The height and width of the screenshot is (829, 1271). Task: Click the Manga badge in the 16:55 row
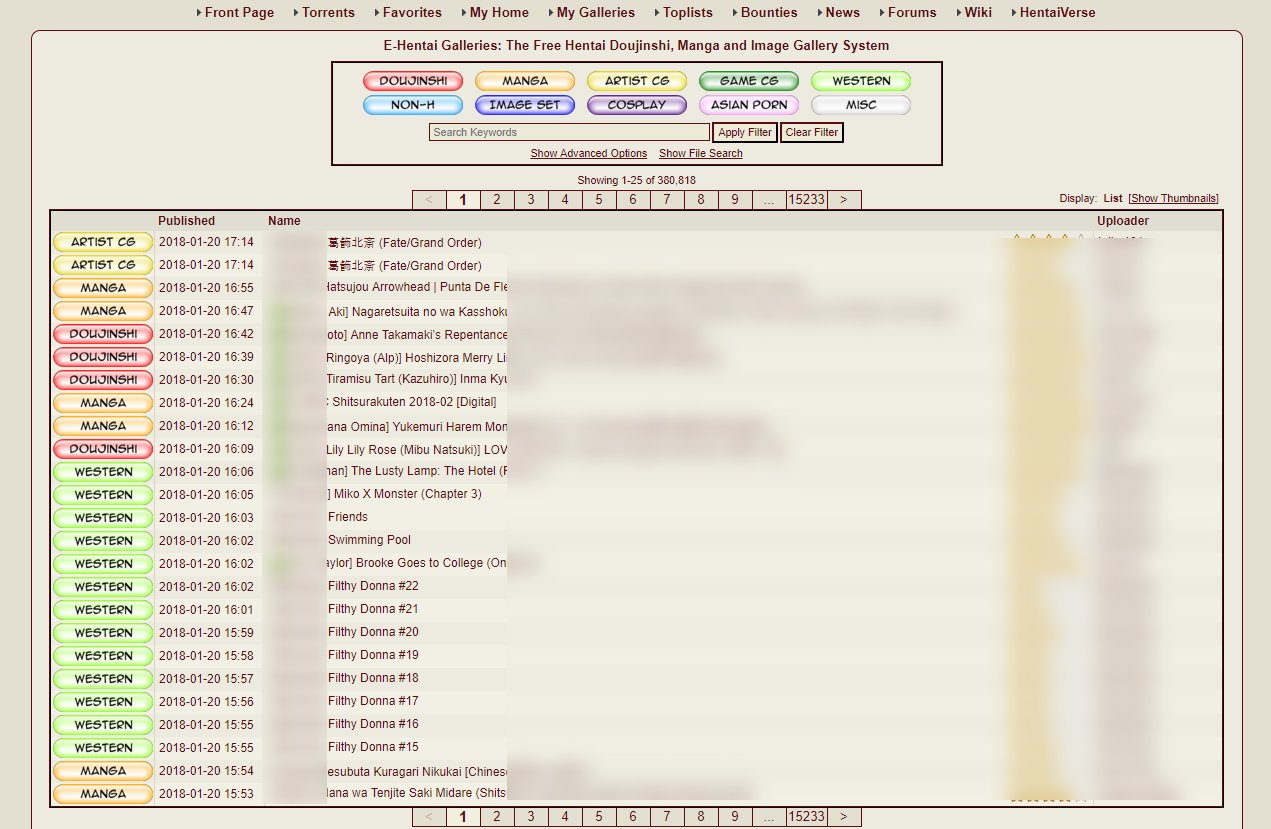point(103,288)
